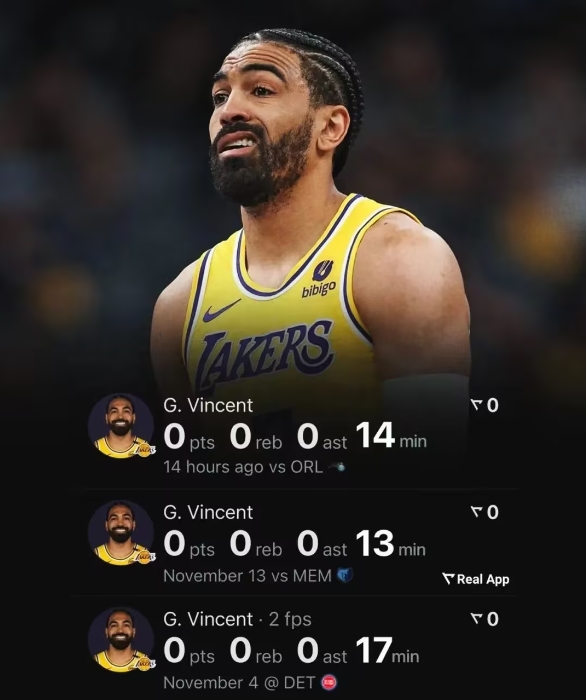The width and height of the screenshot is (586, 700).
Task: Click G. Vincent · 2 fps label
Action: (x=237, y=619)
